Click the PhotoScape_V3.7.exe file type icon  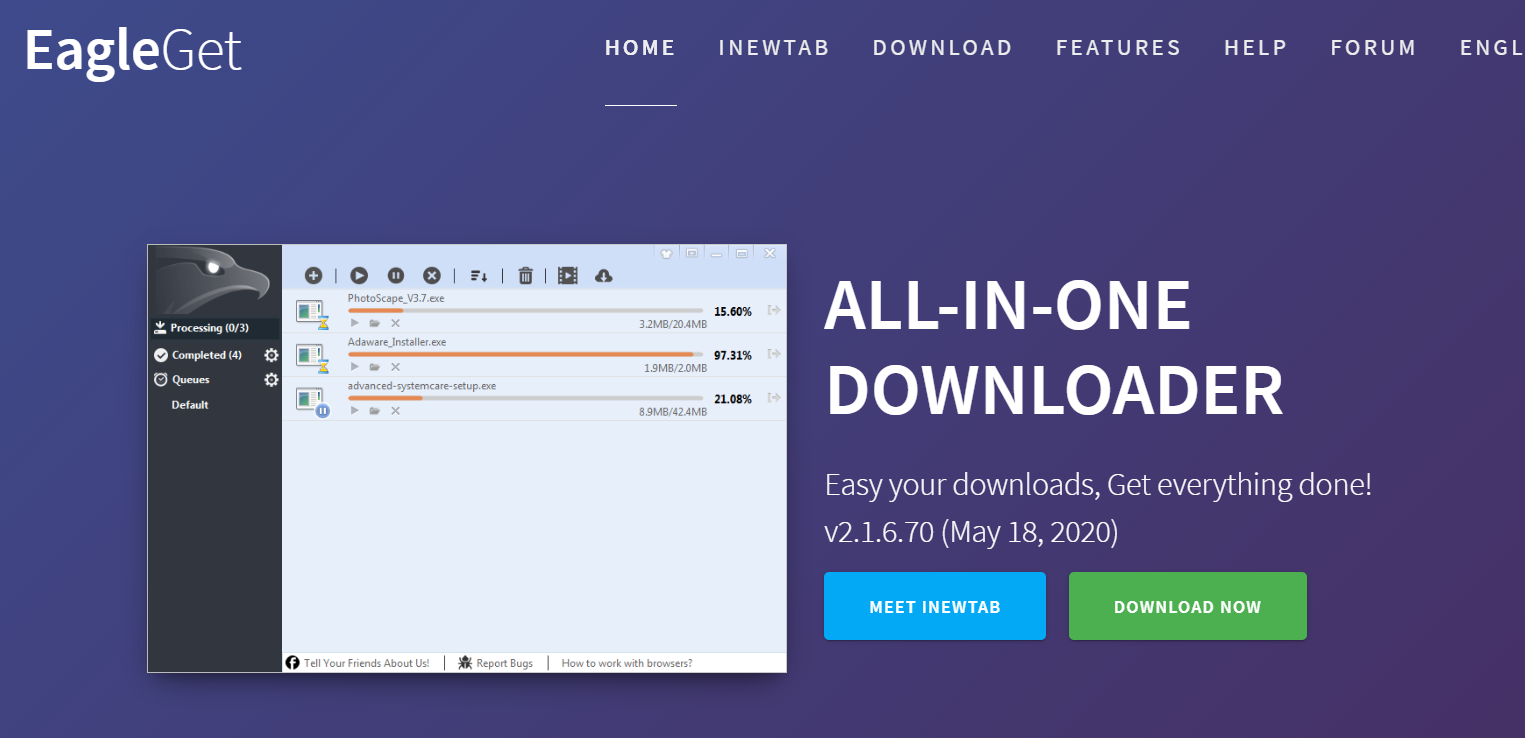(x=312, y=314)
